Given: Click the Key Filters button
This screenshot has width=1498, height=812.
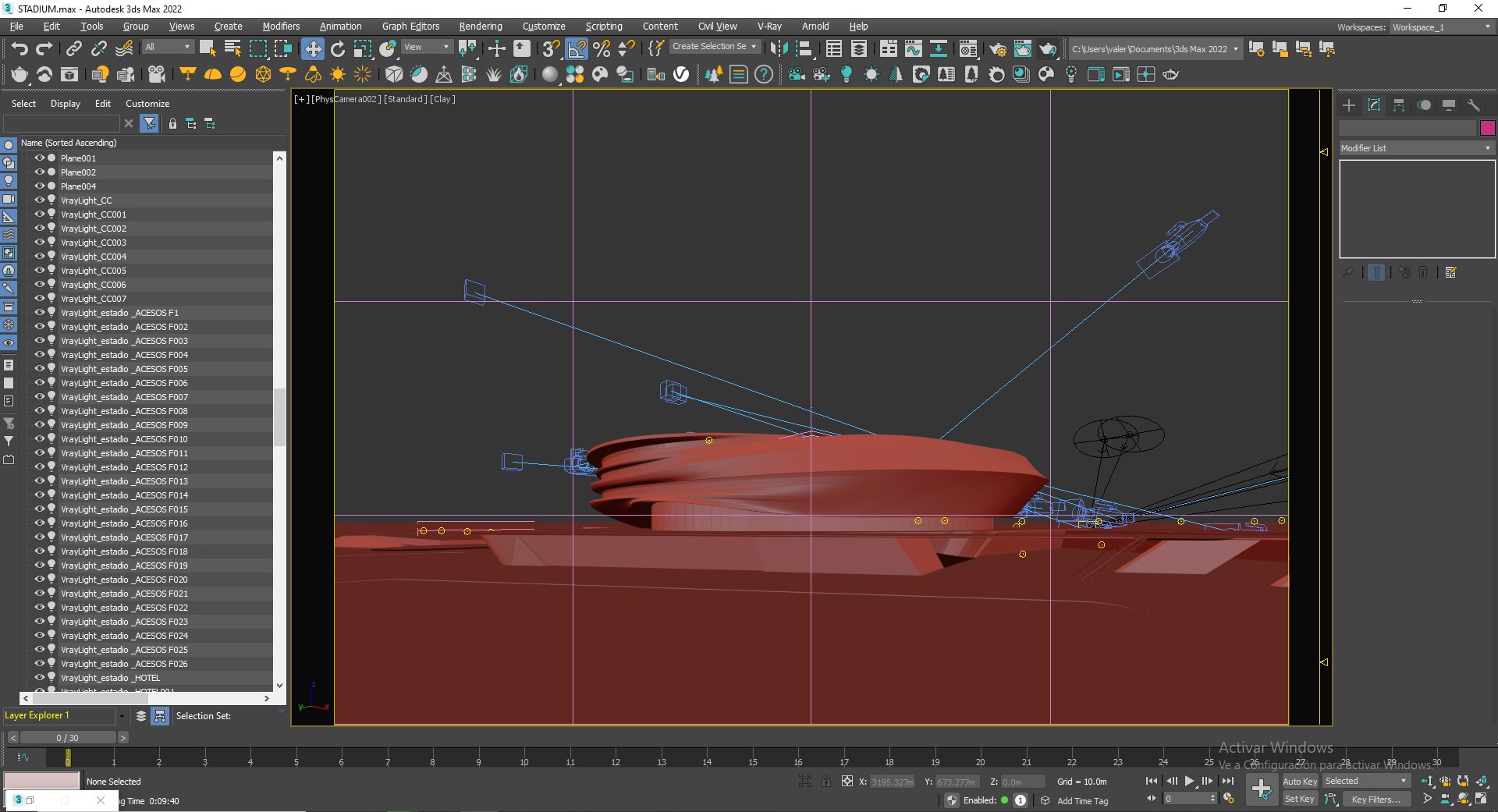Looking at the screenshot, I should (x=1376, y=800).
